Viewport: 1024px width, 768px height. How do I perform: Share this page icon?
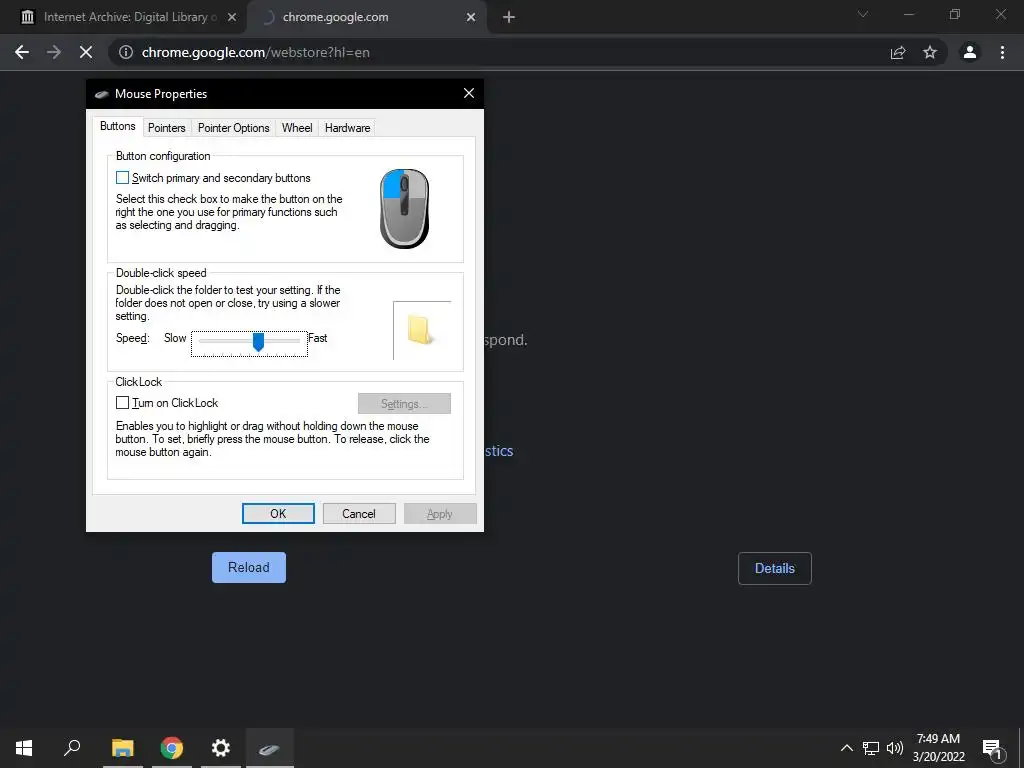[x=899, y=52]
